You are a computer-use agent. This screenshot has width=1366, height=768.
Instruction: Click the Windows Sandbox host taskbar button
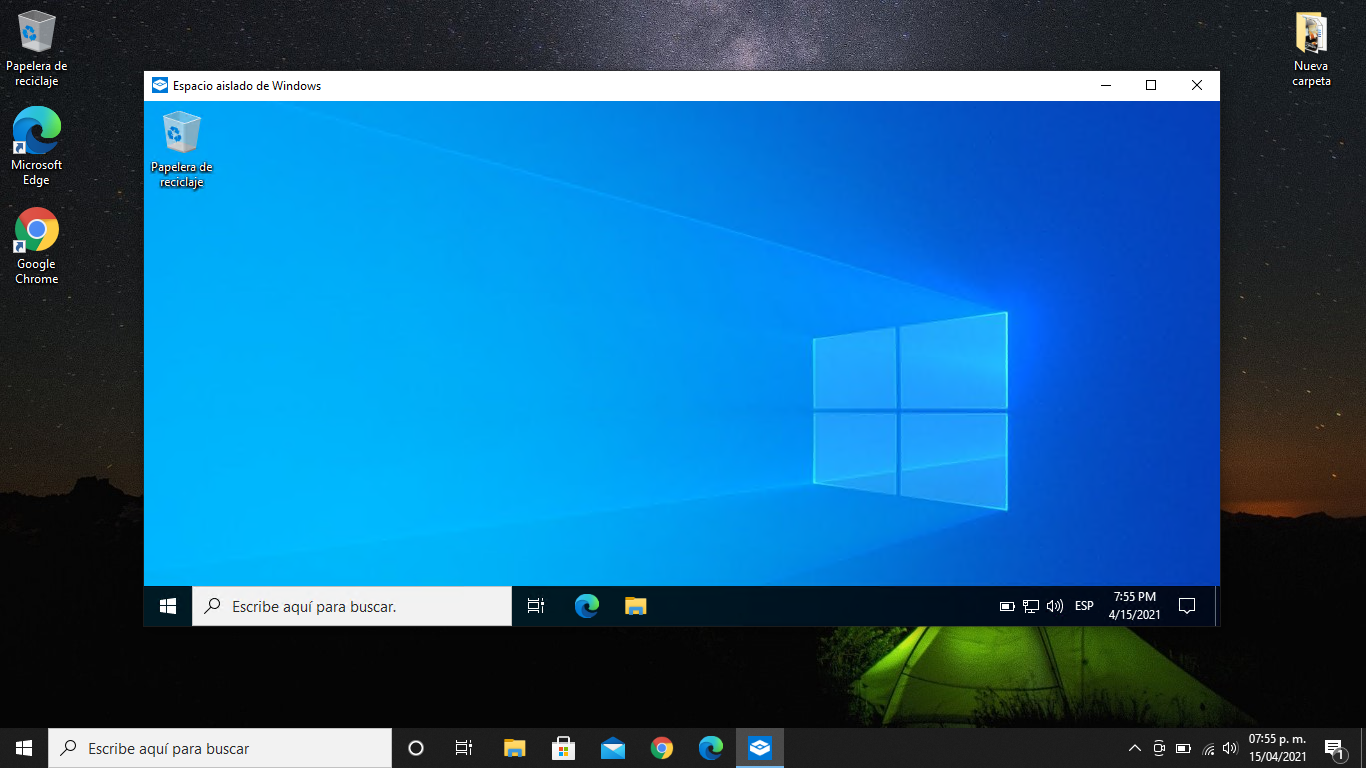click(x=760, y=748)
